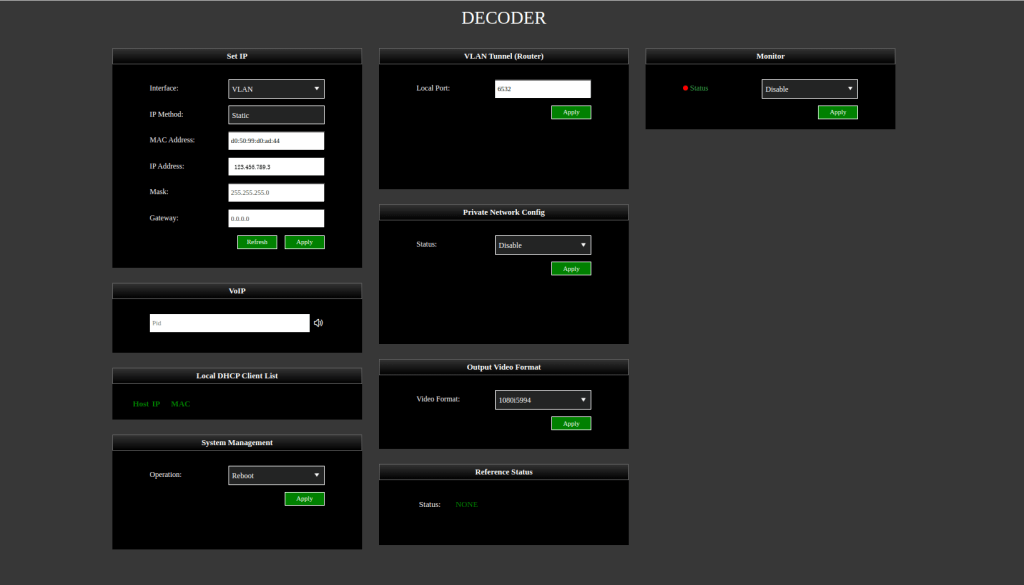Click the Reference Status panel header
The width and height of the screenshot is (1024, 585).
pos(504,472)
